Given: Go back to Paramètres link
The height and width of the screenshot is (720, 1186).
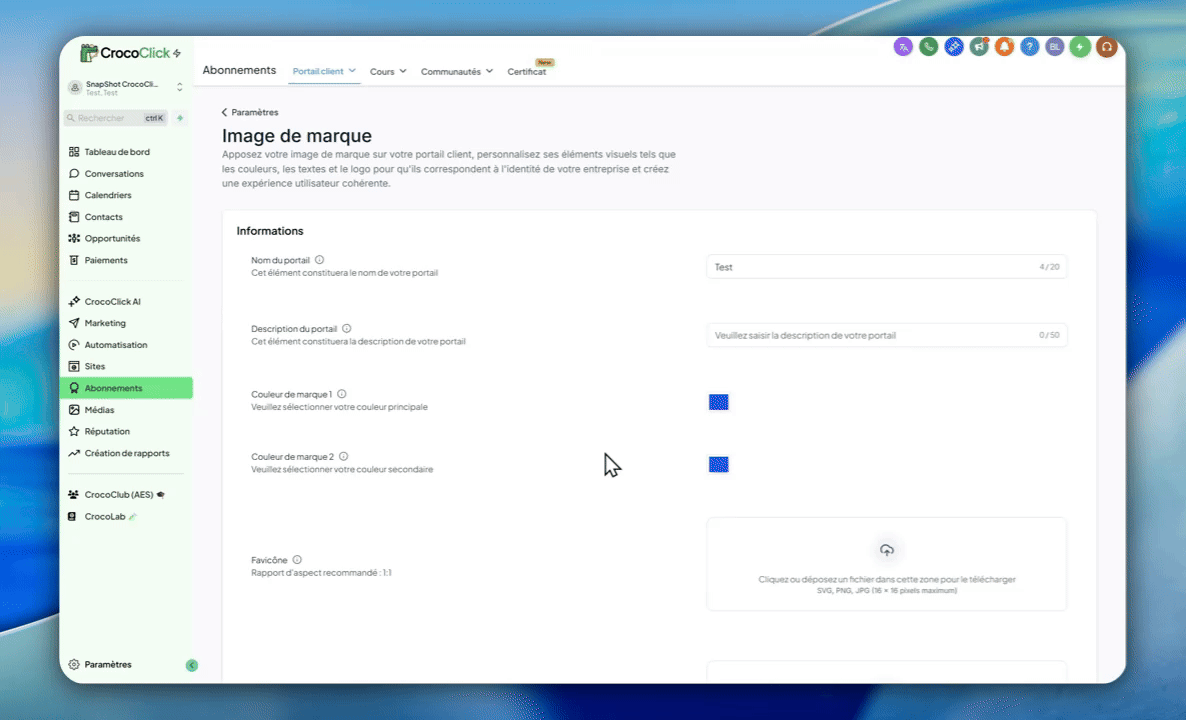Looking at the screenshot, I should pyautogui.click(x=250, y=113).
